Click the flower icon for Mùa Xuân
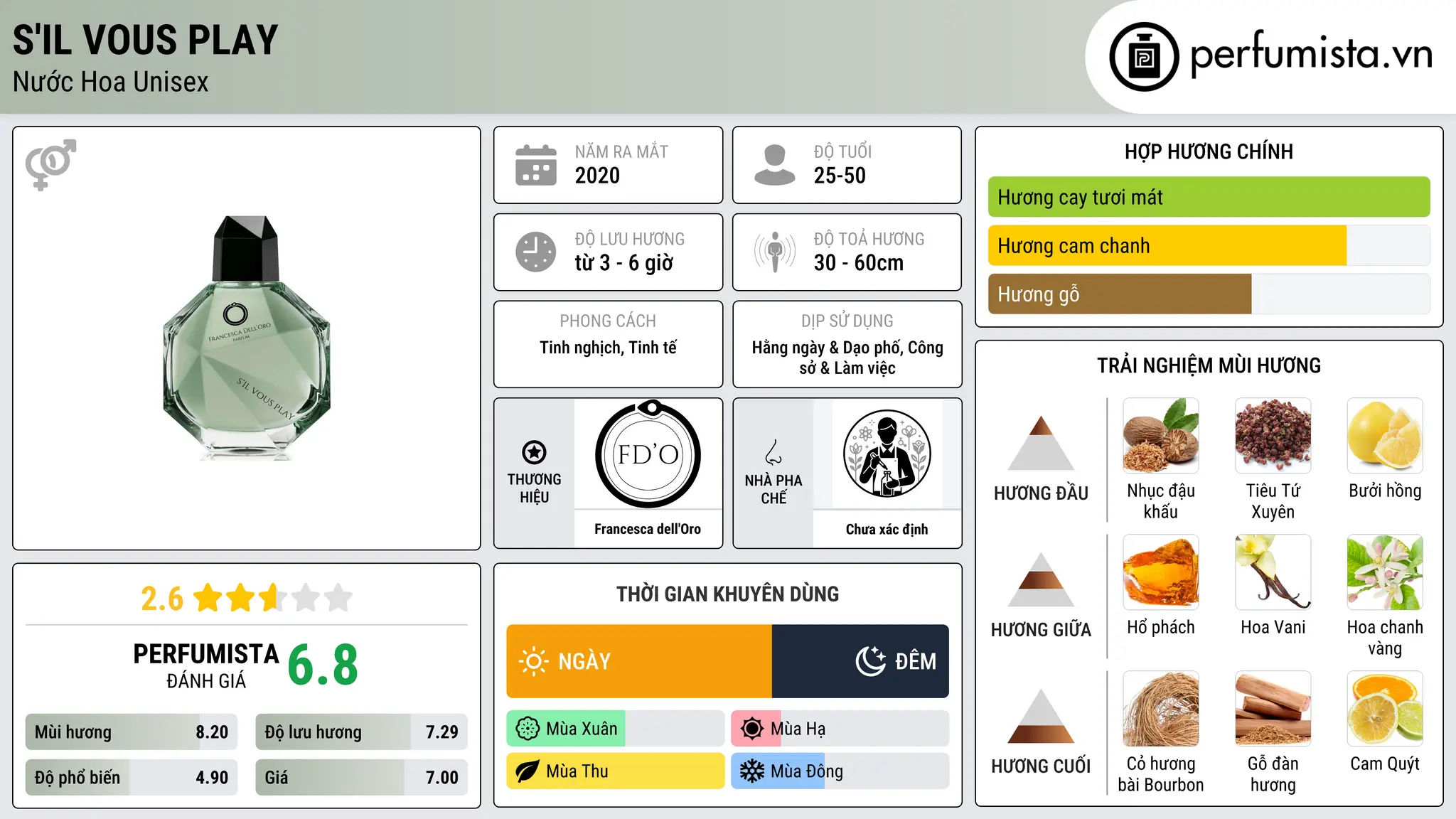This screenshot has width=1456, height=819. (528, 729)
